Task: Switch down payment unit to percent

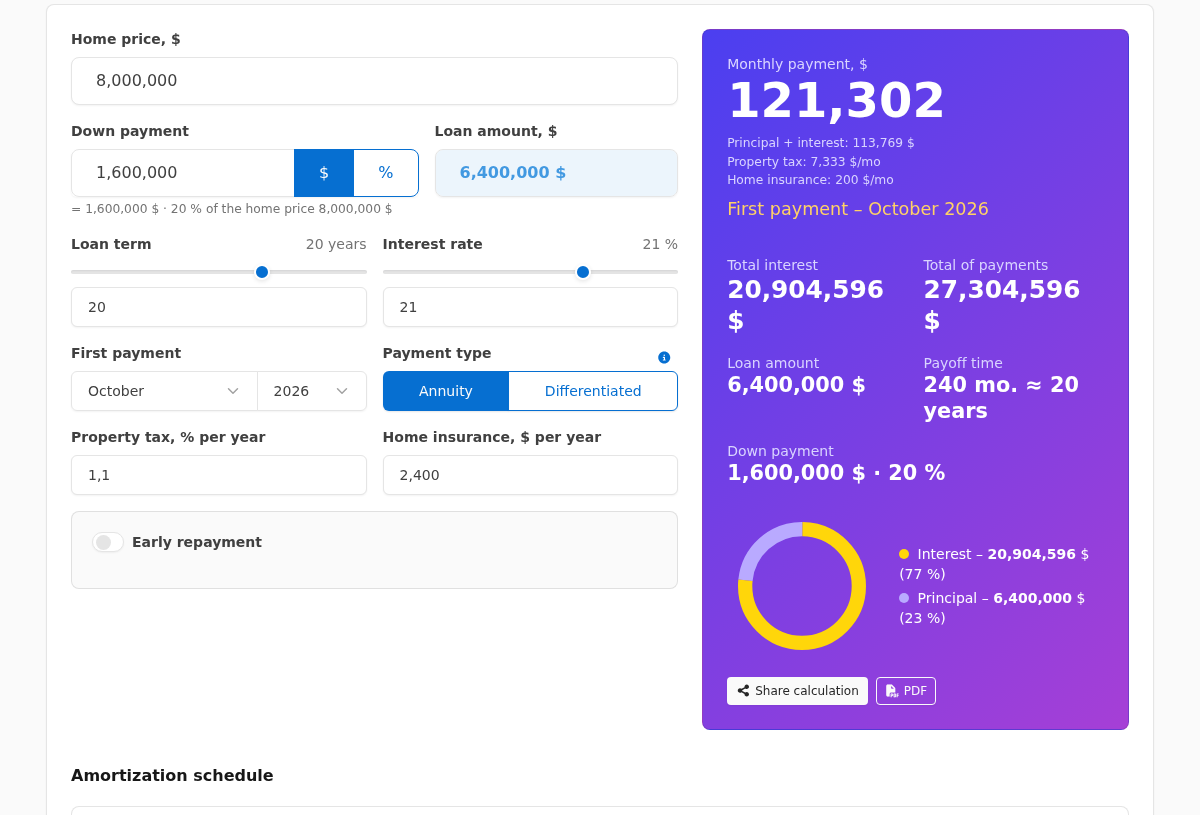Action: (386, 173)
